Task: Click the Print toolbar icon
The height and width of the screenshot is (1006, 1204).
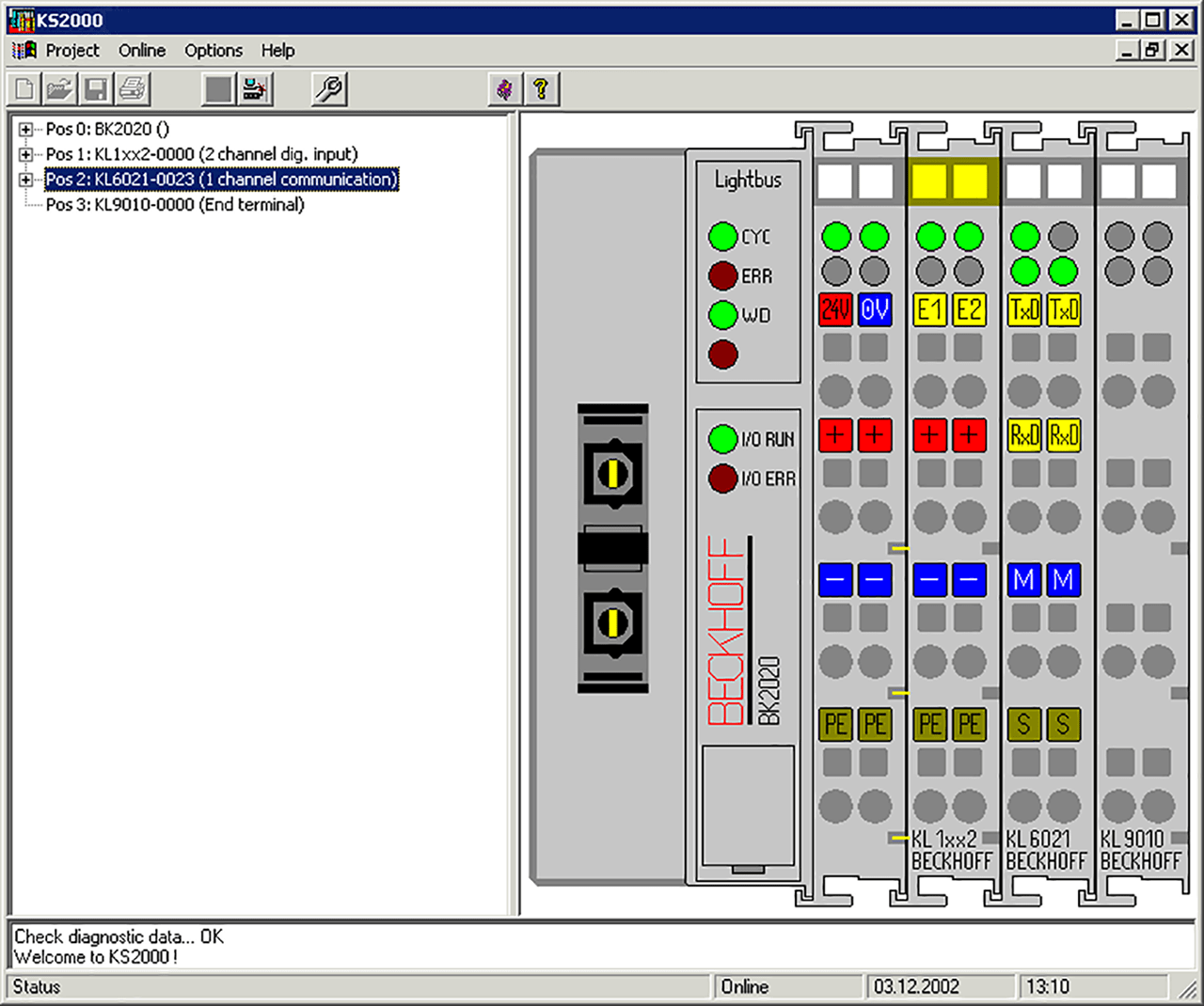Action: (x=132, y=89)
